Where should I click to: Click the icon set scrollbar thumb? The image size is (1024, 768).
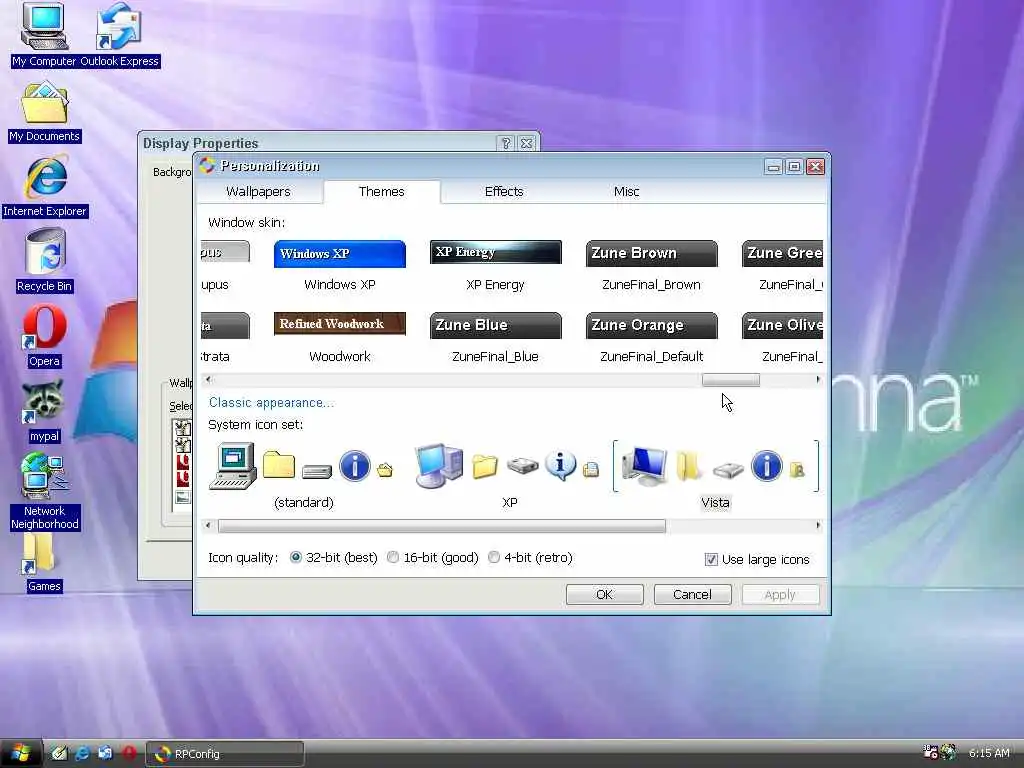(x=442, y=526)
